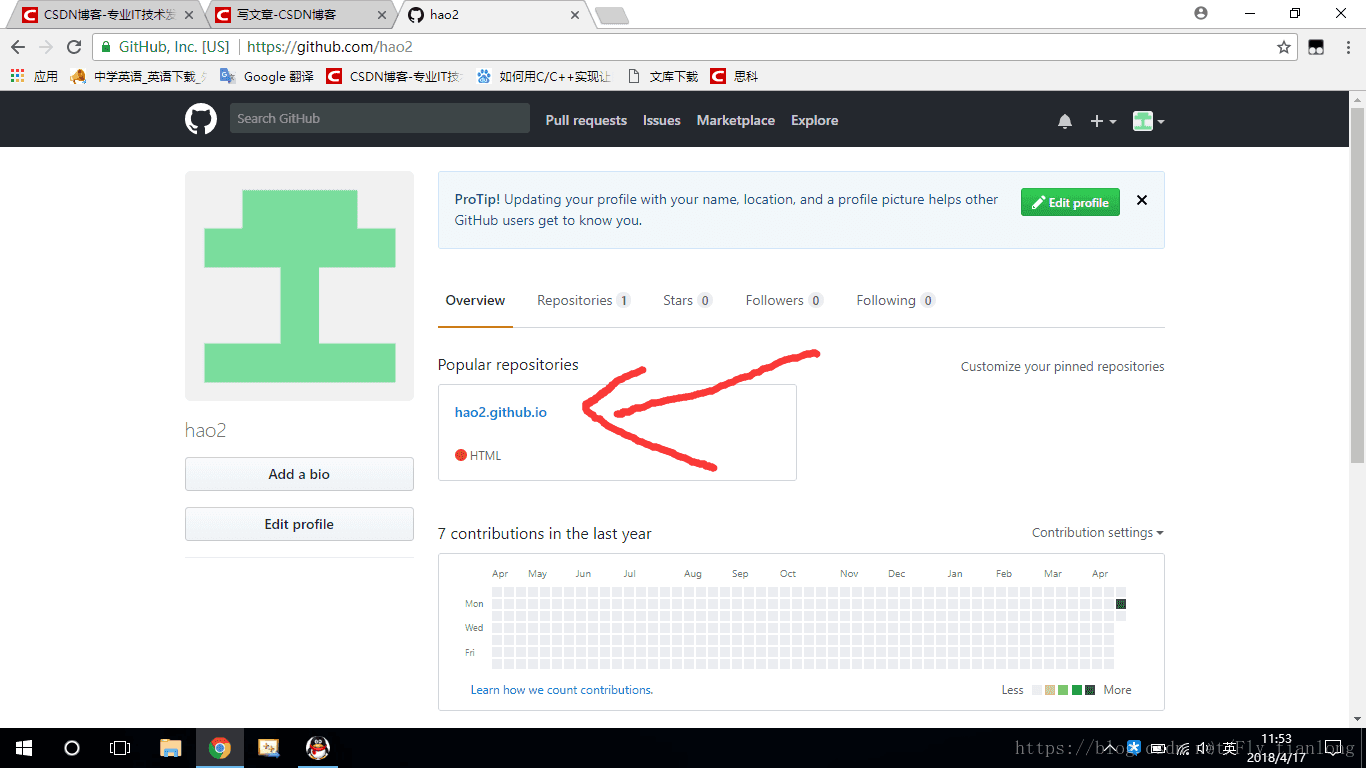This screenshot has width=1366, height=768.
Task: Select the Followers tab
Action: pyautogui.click(x=784, y=300)
